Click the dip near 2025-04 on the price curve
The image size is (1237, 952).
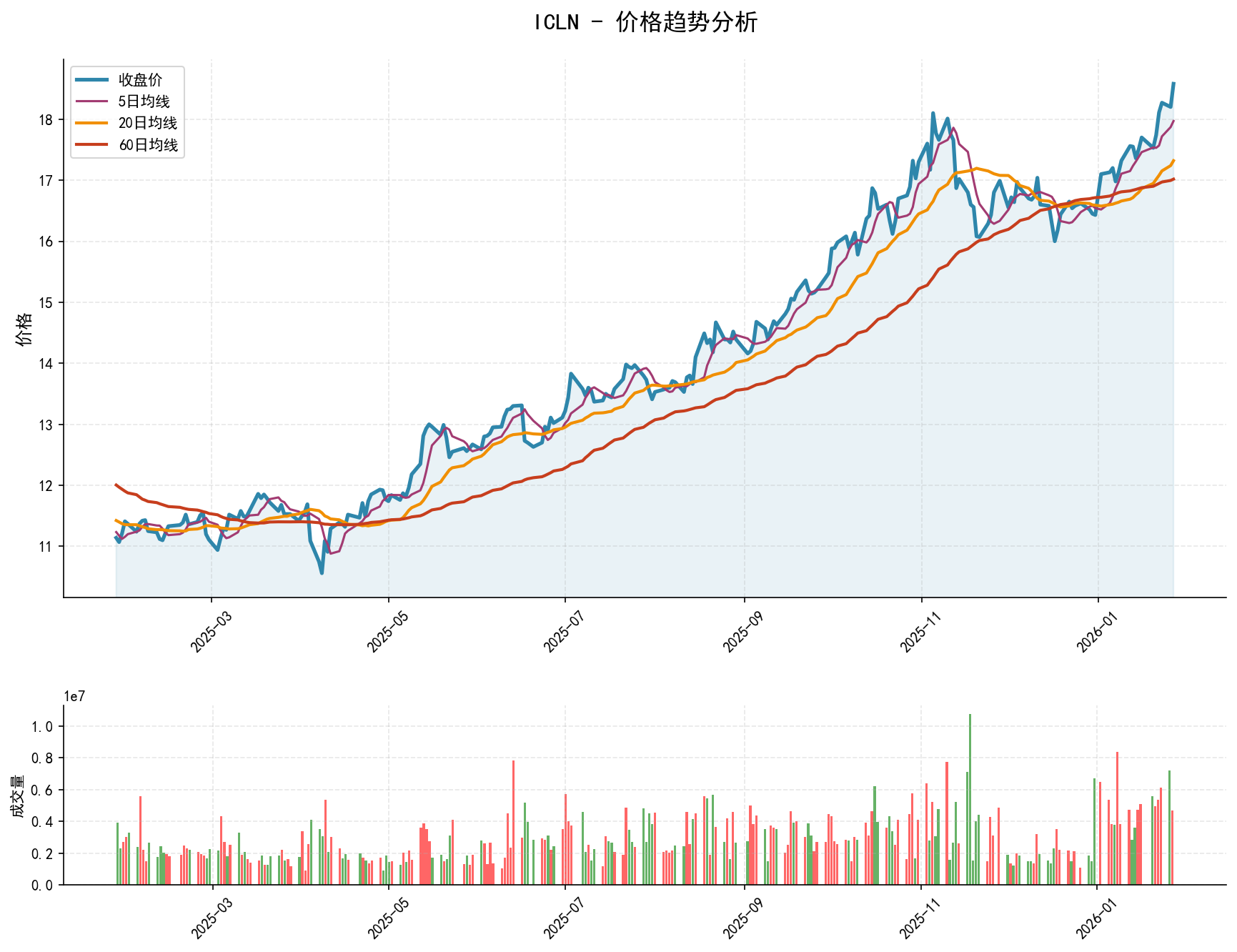click(322, 572)
